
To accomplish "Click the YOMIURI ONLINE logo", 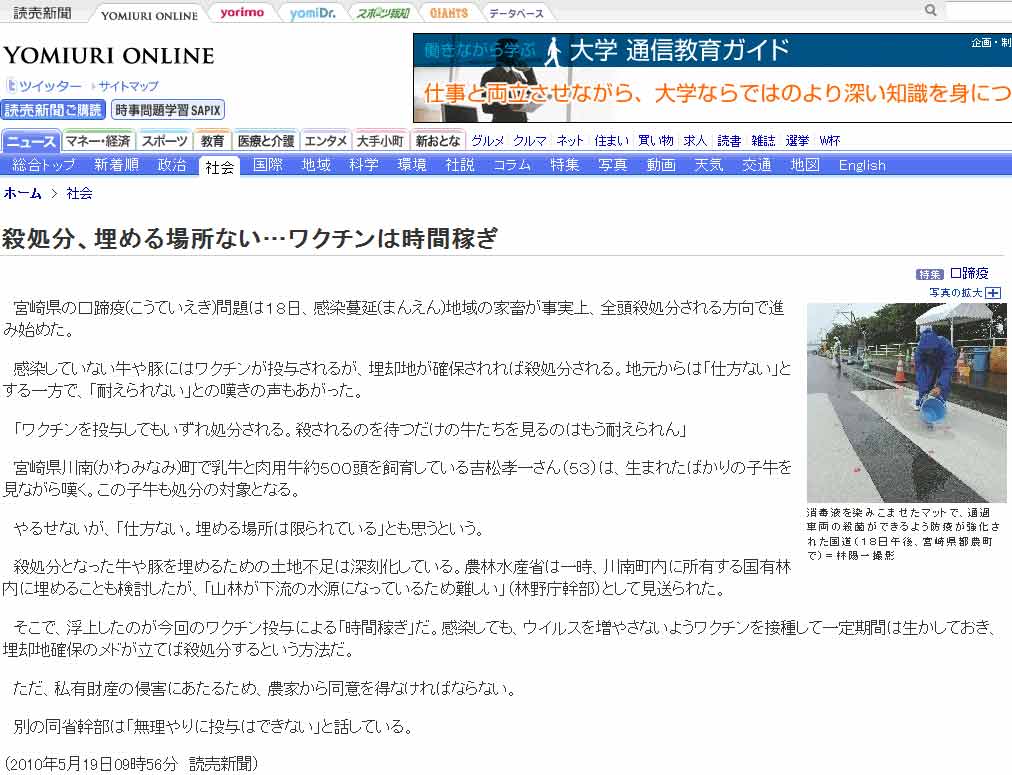I will 108,56.
